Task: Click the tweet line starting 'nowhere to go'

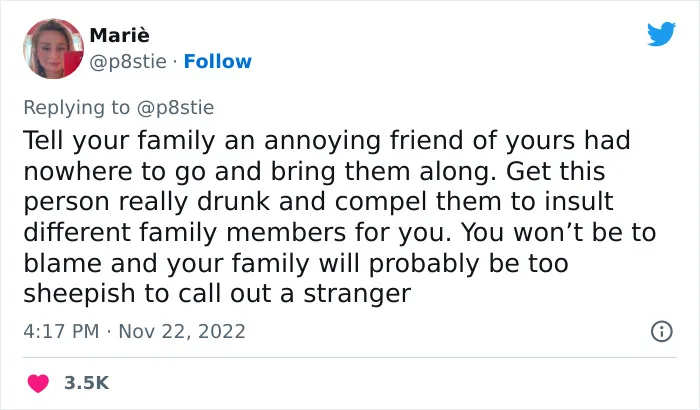Action: (314, 171)
